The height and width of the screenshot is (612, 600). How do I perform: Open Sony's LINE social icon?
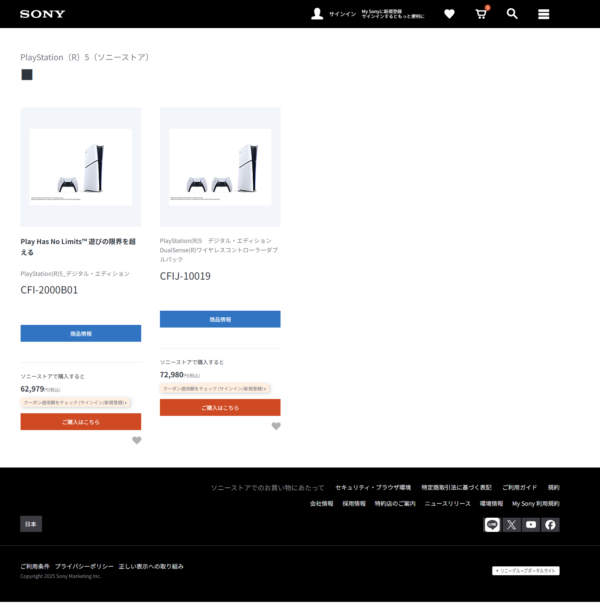pos(492,524)
